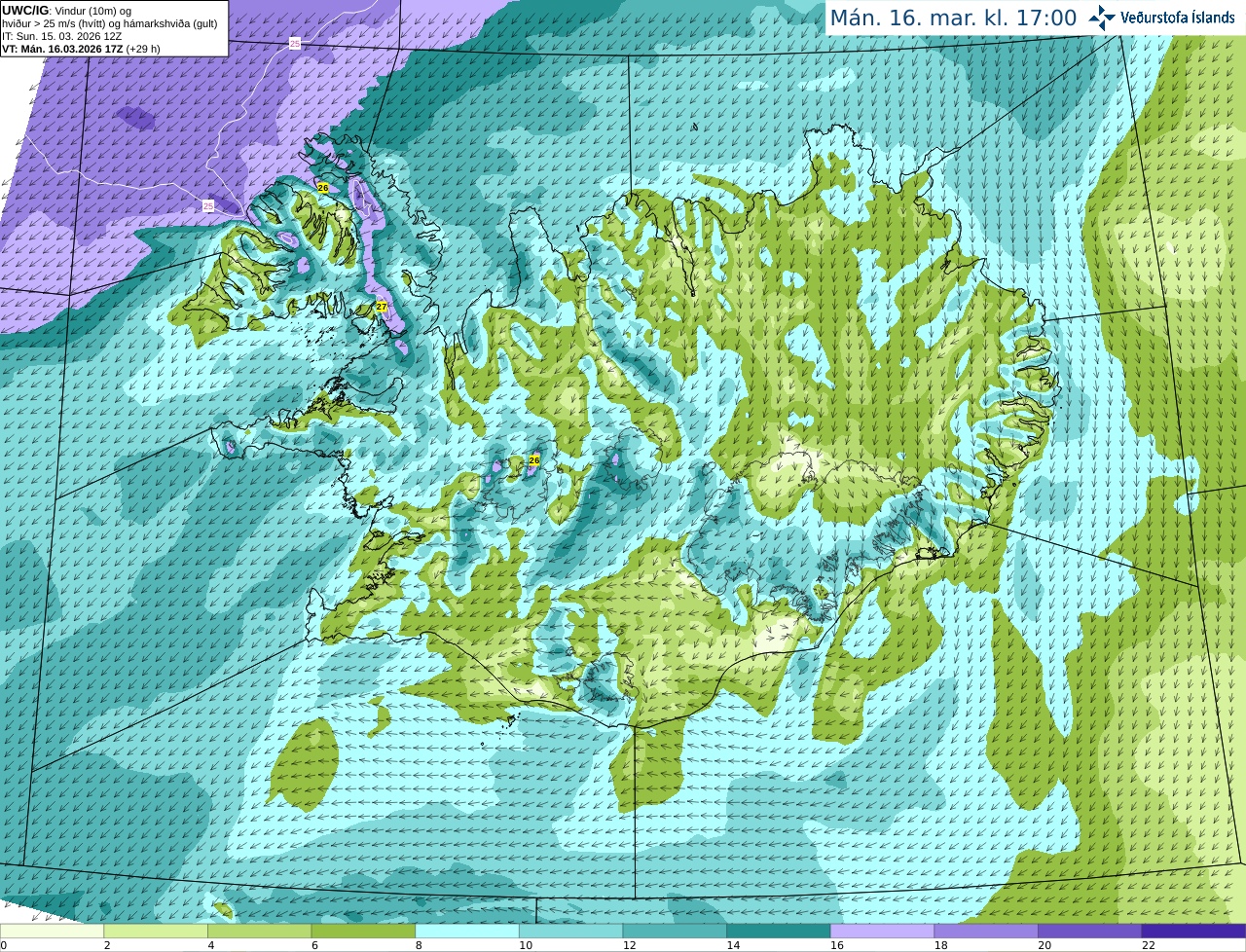Click the UWC/IG Vindur (10m) title line
1246x952 pixels.
pyautogui.click(x=66, y=11)
